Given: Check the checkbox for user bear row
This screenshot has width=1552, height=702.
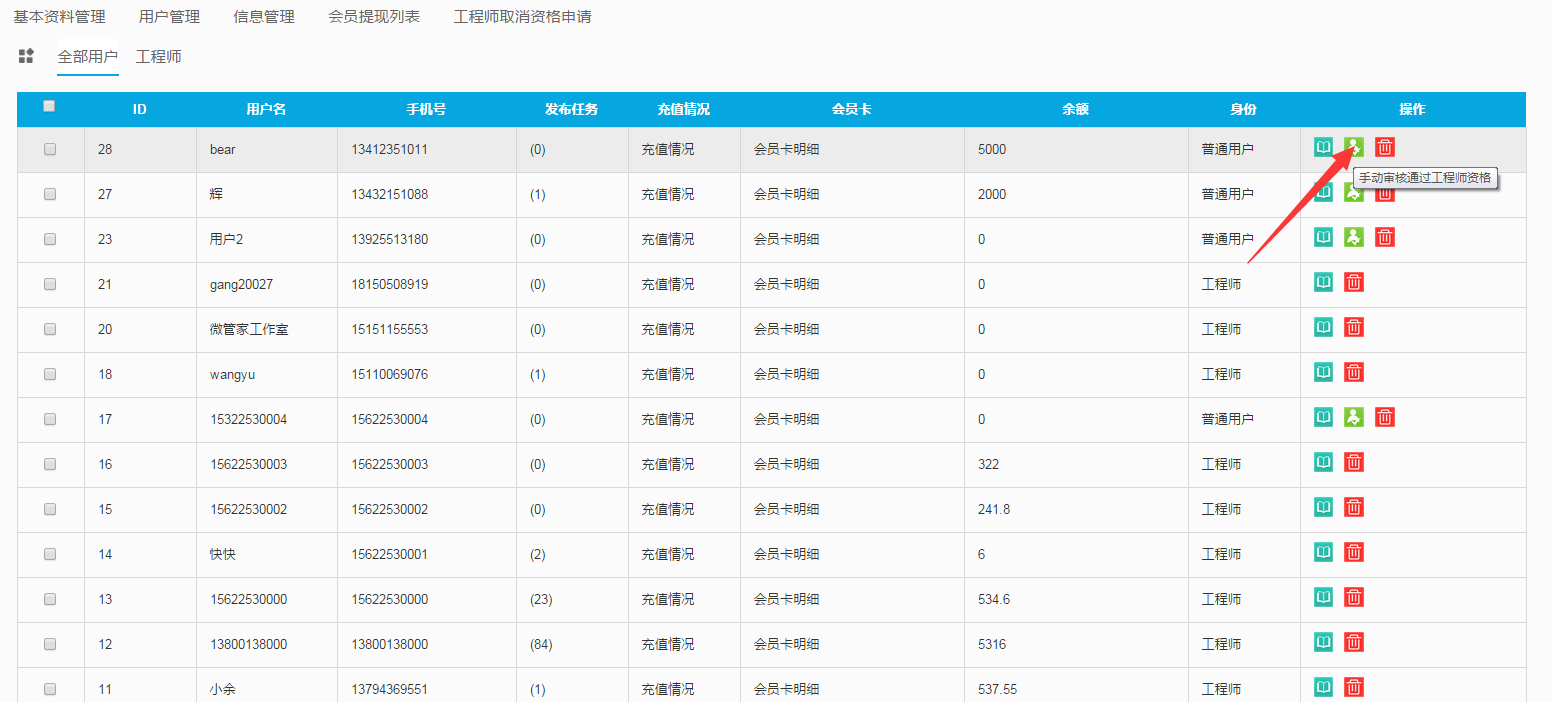Looking at the screenshot, I should click(50, 149).
